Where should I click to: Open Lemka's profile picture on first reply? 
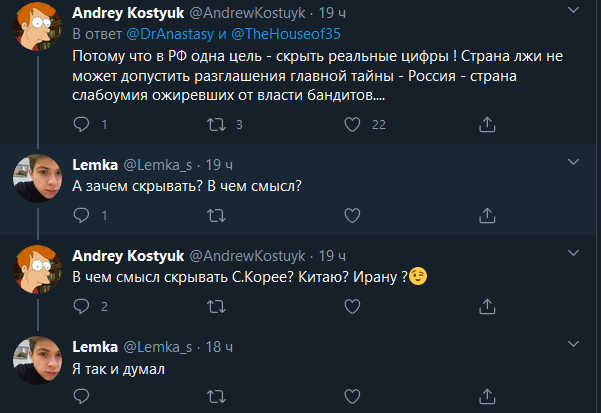tap(38, 181)
